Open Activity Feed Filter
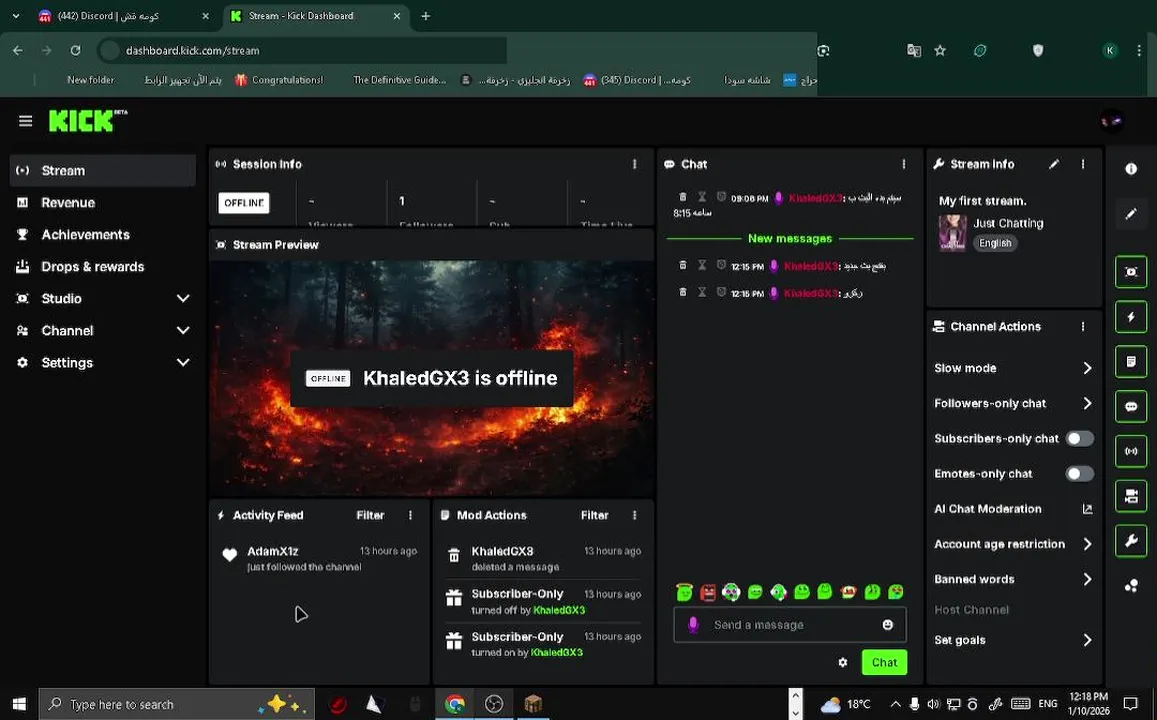Screen dimensions: 1157x720 [370, 516]
